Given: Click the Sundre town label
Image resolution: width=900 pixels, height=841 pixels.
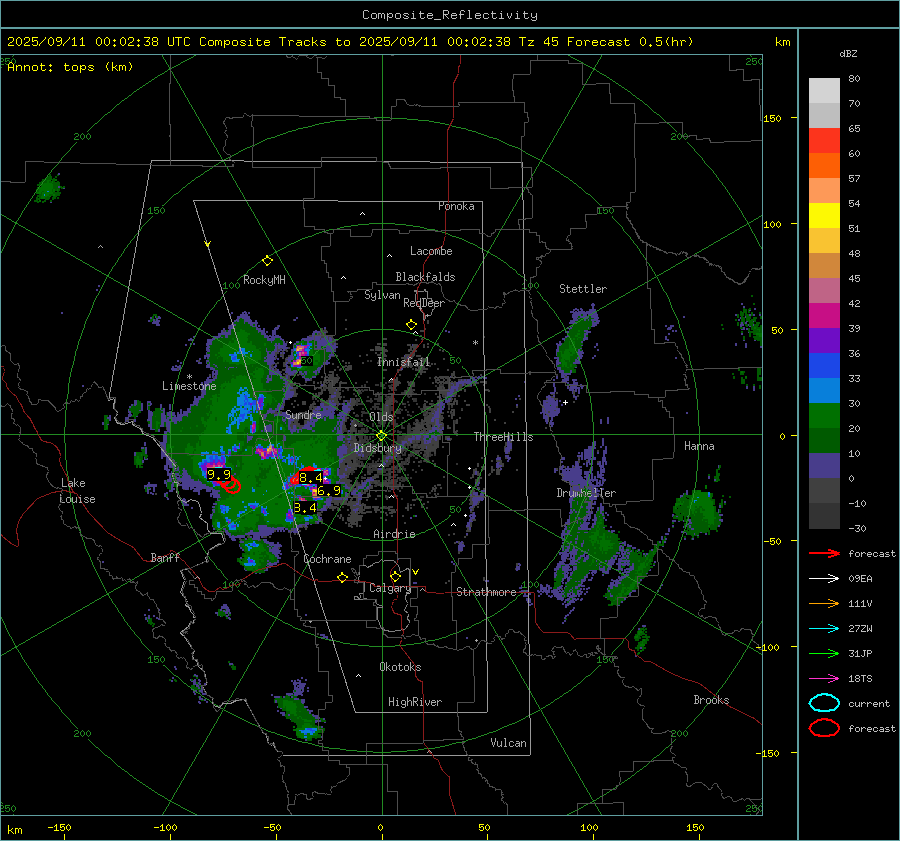Looking at the screenshot, I should [303, 414].
